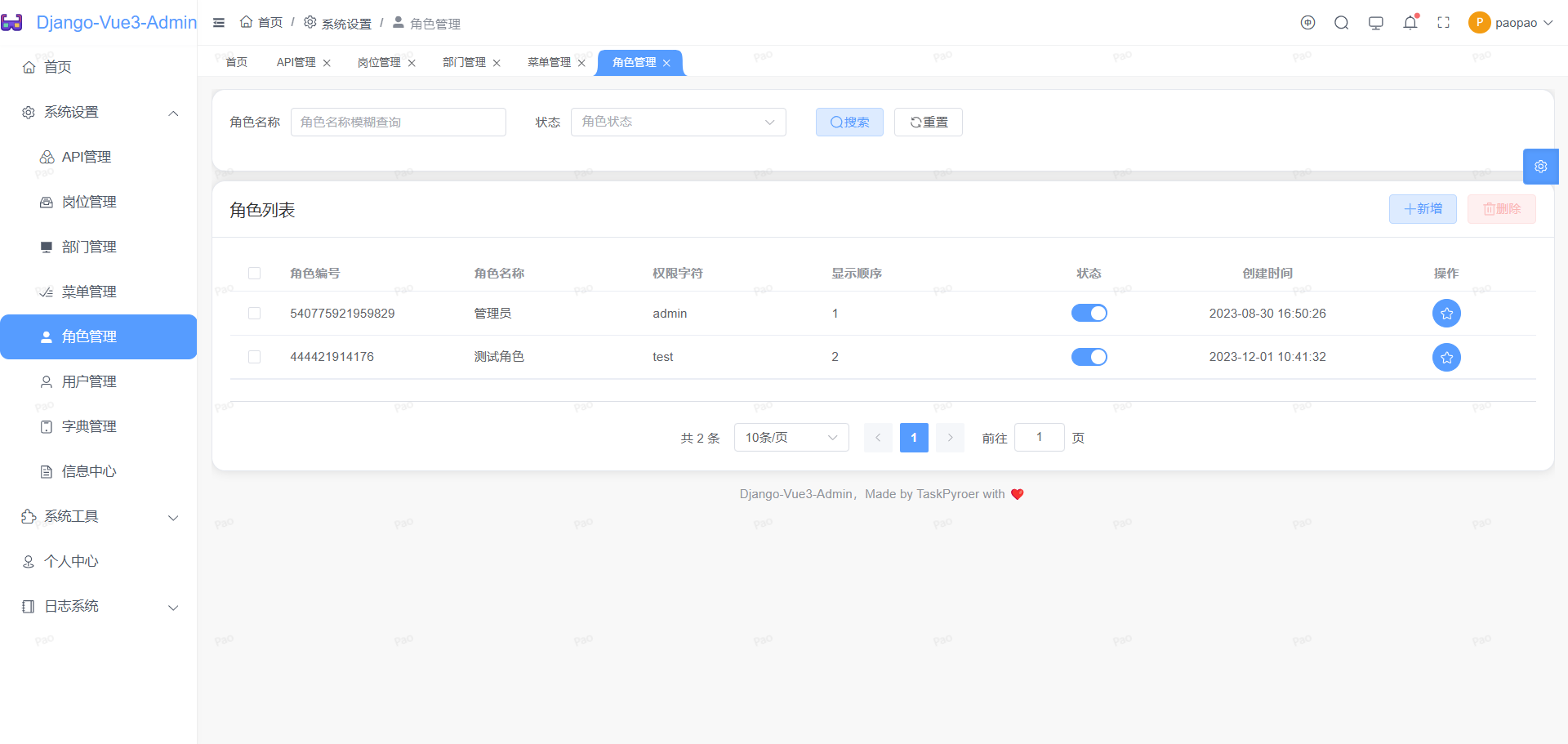Open 个人中心 in the sidebar
This screenshot has height=744, width=1568.
98,562
